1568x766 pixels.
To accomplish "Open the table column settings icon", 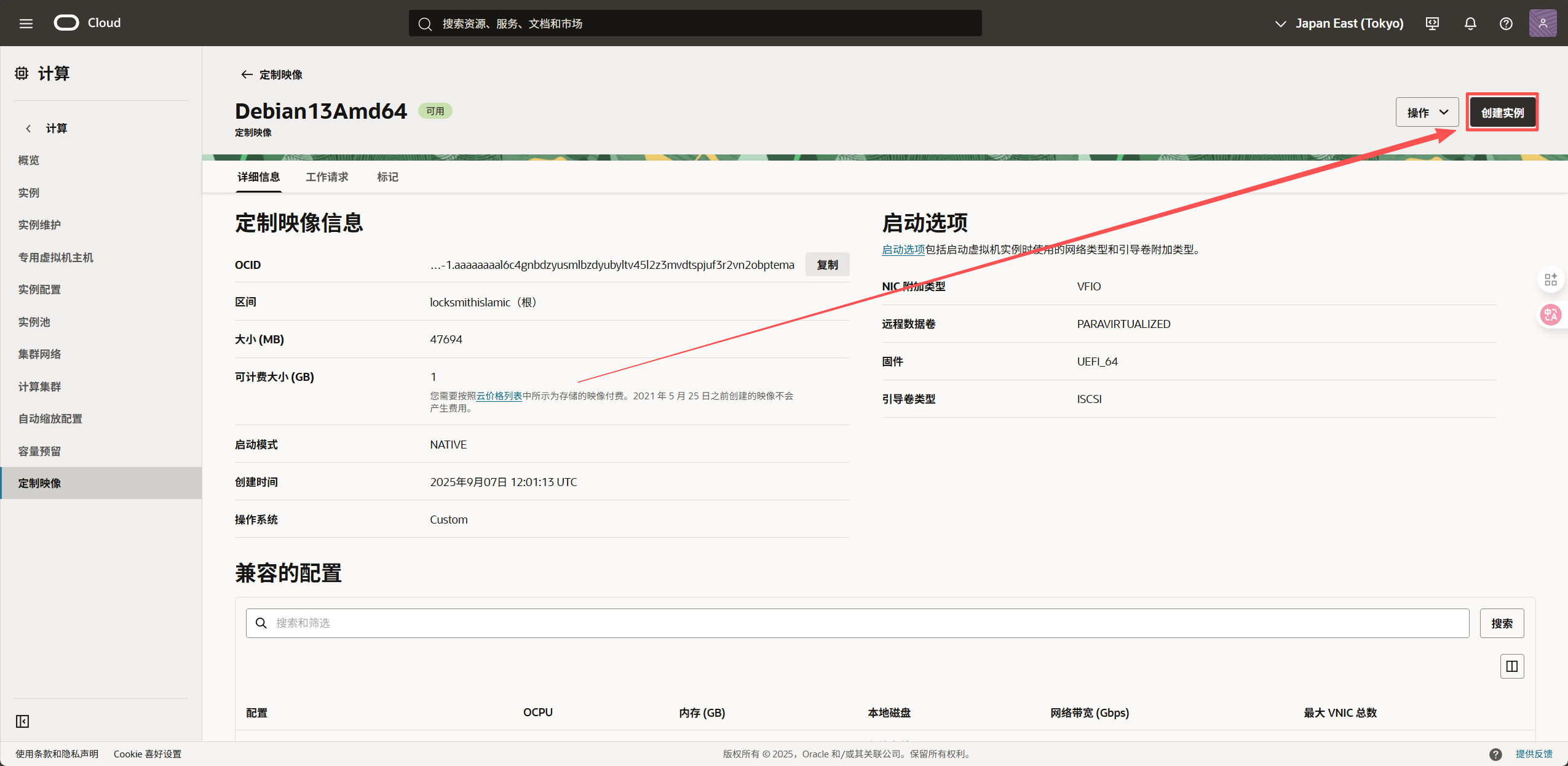I will click(x=1511, y=666).
